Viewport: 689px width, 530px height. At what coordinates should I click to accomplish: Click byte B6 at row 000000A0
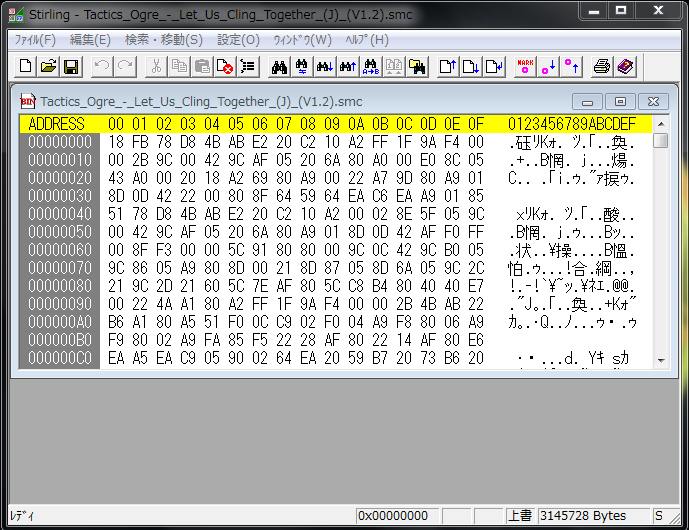(x=116, y=322)
